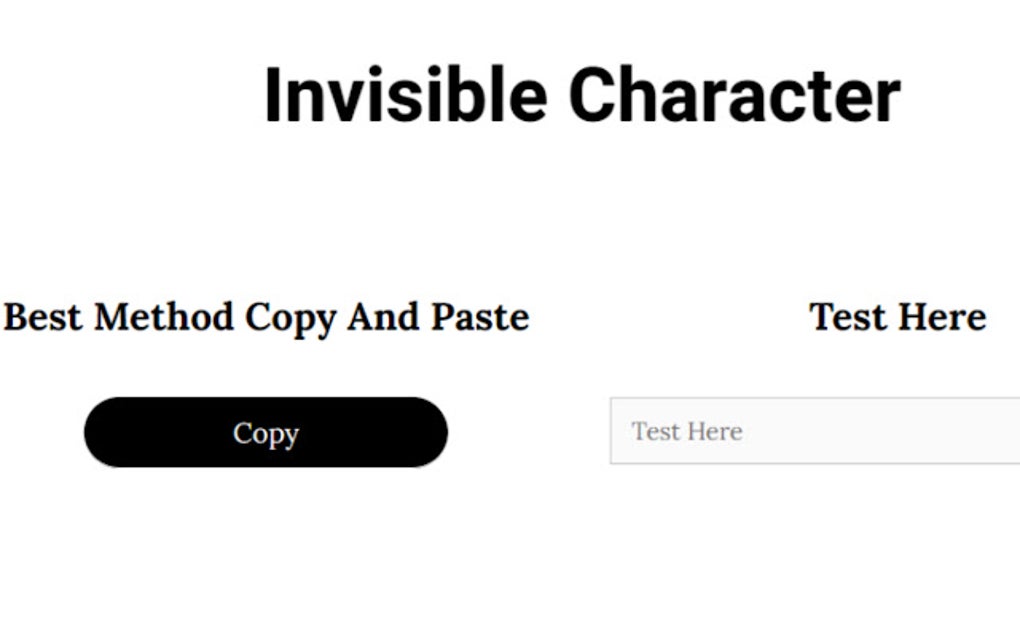
Task: Click the black Copy button
Action: [x=265, y=432]
